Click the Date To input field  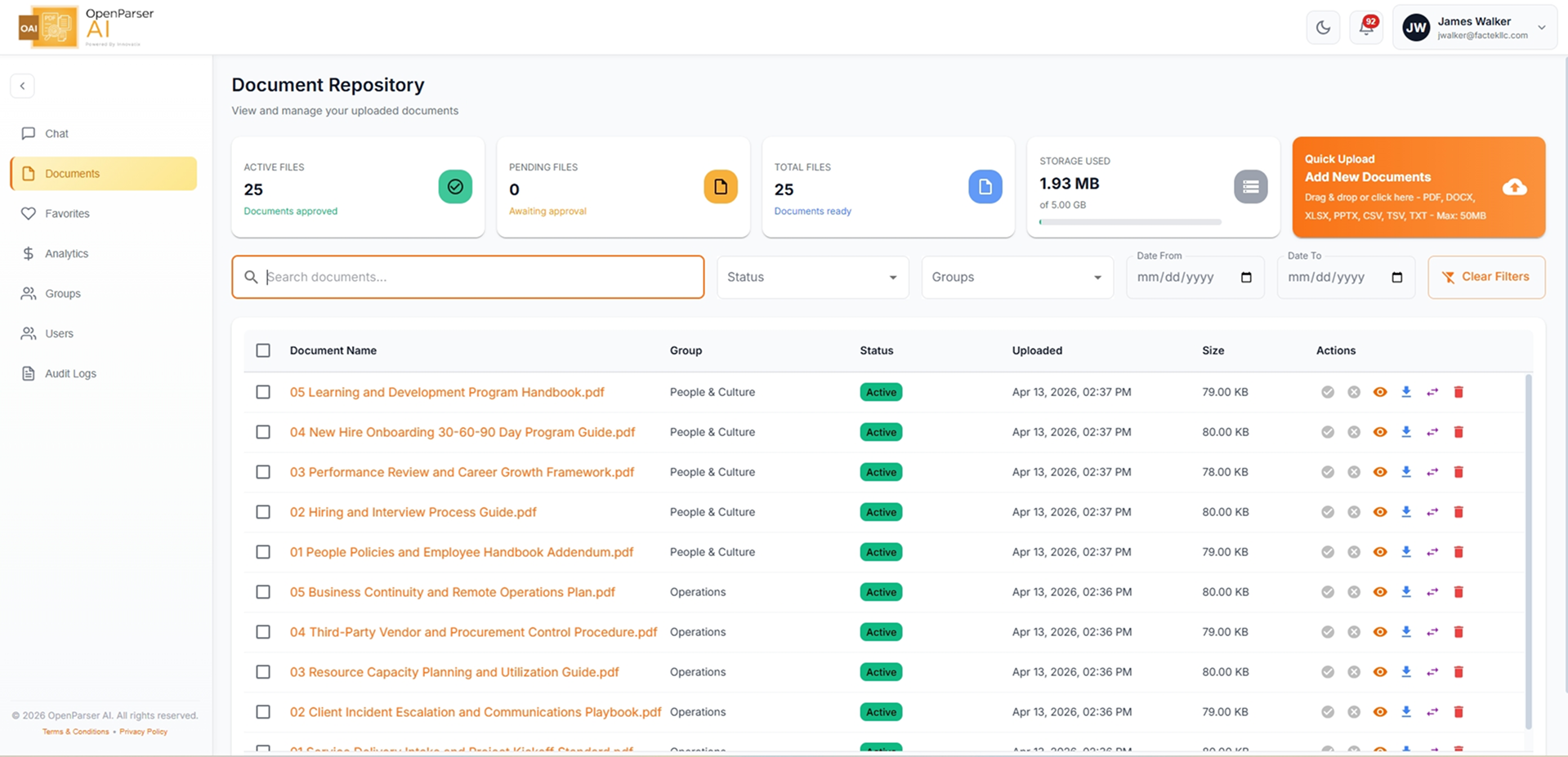[x=1346, y=277]
